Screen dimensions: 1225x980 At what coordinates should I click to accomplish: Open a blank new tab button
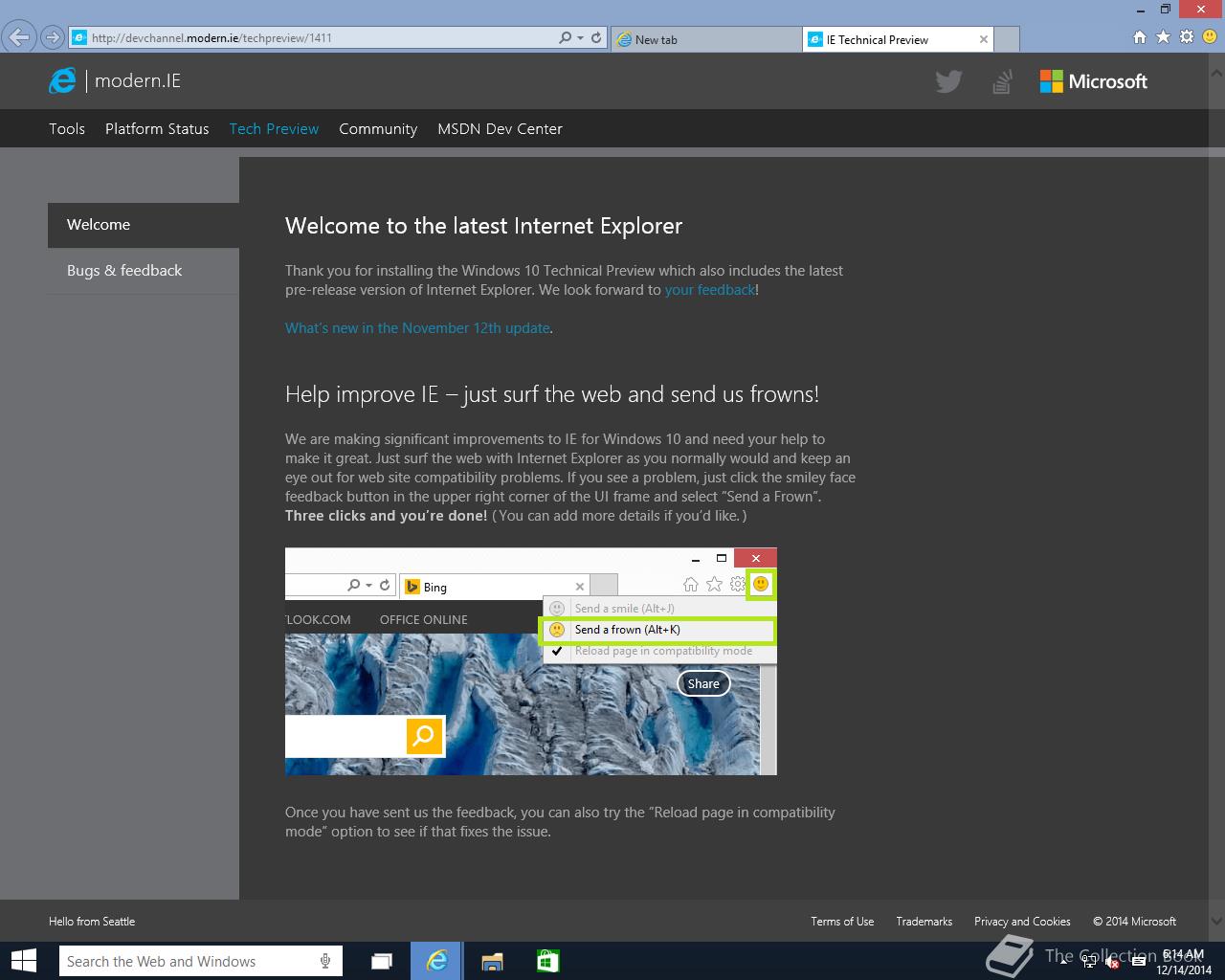1007,39
